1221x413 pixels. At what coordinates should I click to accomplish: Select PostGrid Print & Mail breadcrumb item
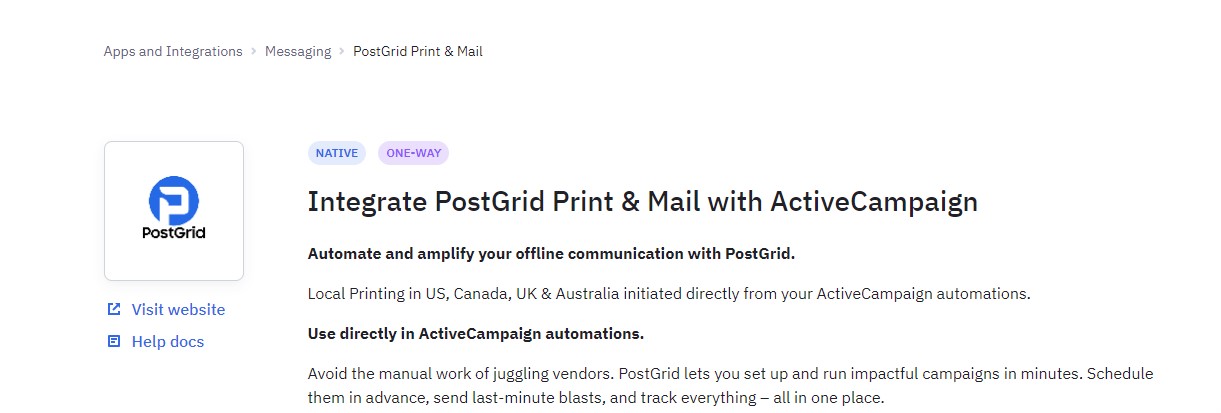coord(418,51)
